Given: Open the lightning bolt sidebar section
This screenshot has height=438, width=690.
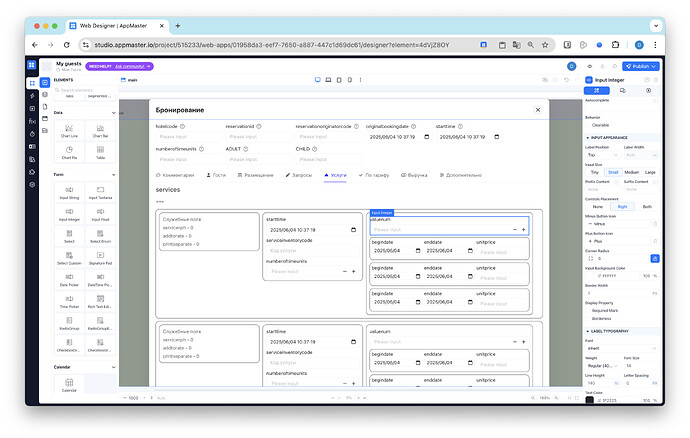Looking at the screenshot, I should [x=32, y=96].
